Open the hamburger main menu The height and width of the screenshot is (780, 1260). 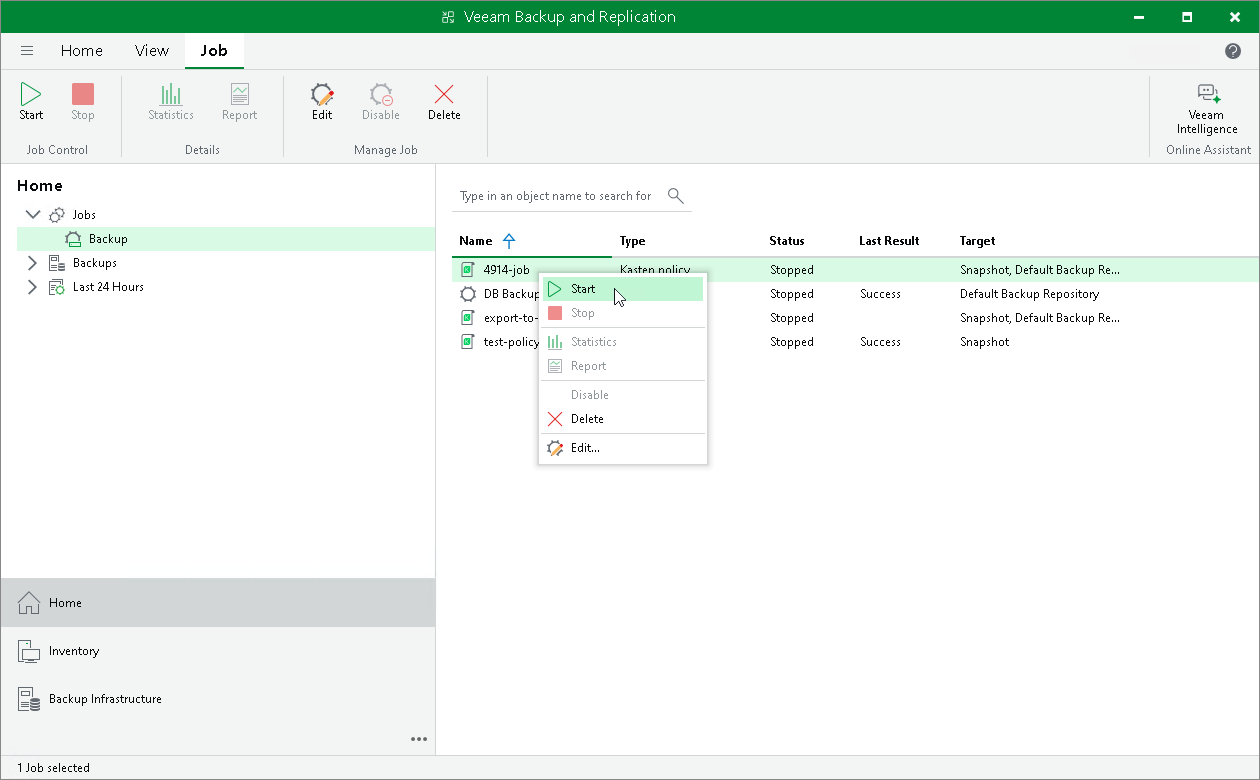coord(27,51)
